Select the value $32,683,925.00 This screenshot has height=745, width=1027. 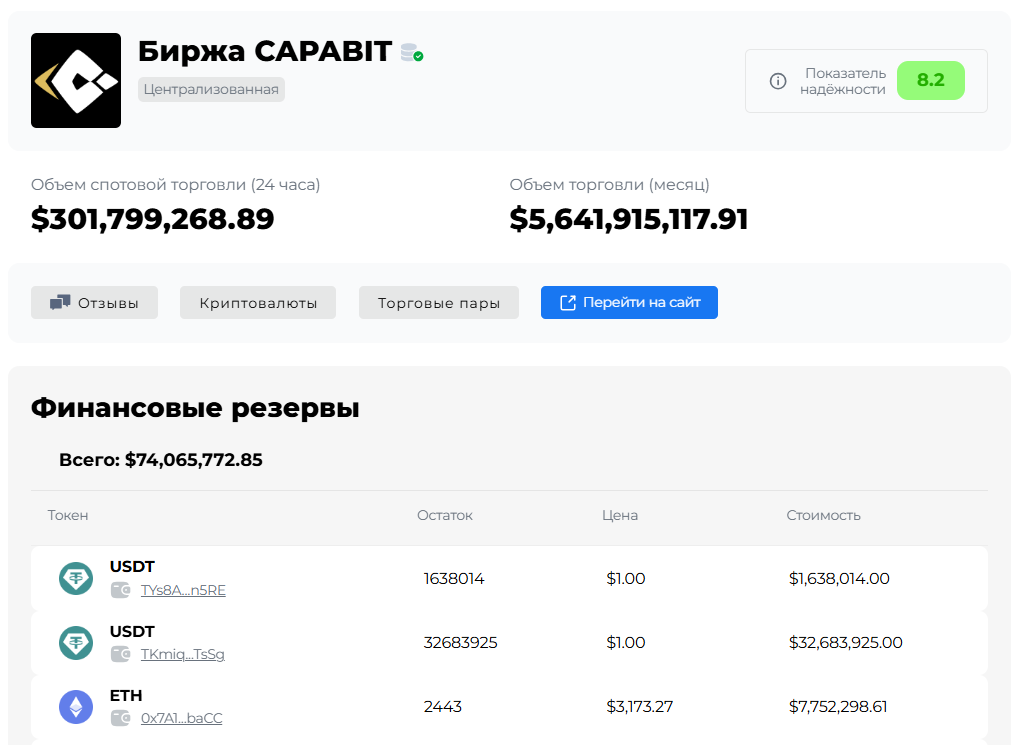846,643
